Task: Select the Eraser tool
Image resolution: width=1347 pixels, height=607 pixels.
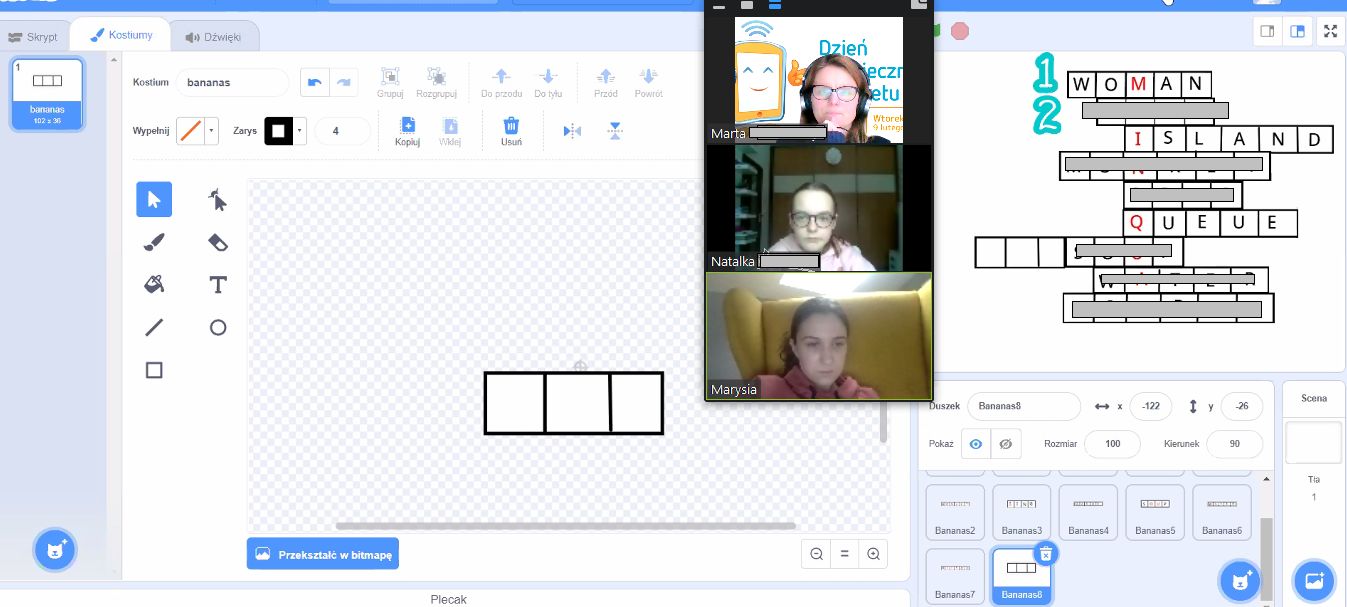Action: tap(218, 242)
